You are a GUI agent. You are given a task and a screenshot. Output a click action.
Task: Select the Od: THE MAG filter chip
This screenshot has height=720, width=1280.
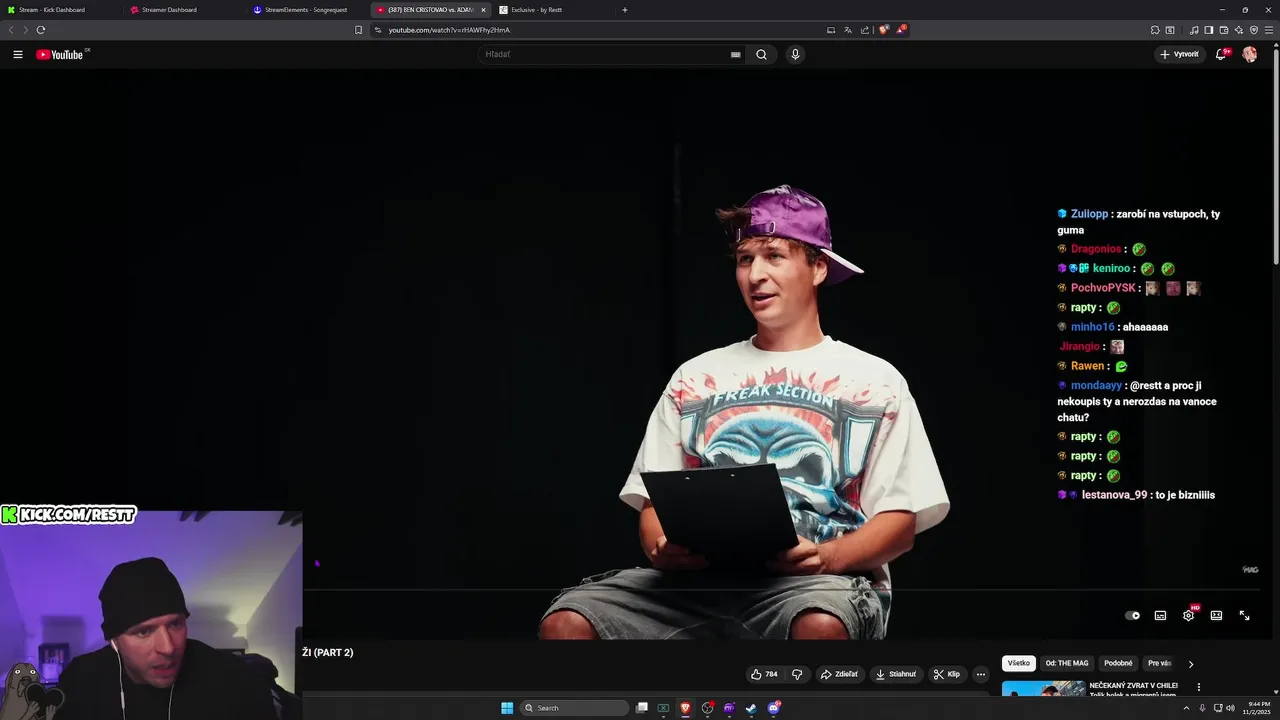click(1067, 663)
